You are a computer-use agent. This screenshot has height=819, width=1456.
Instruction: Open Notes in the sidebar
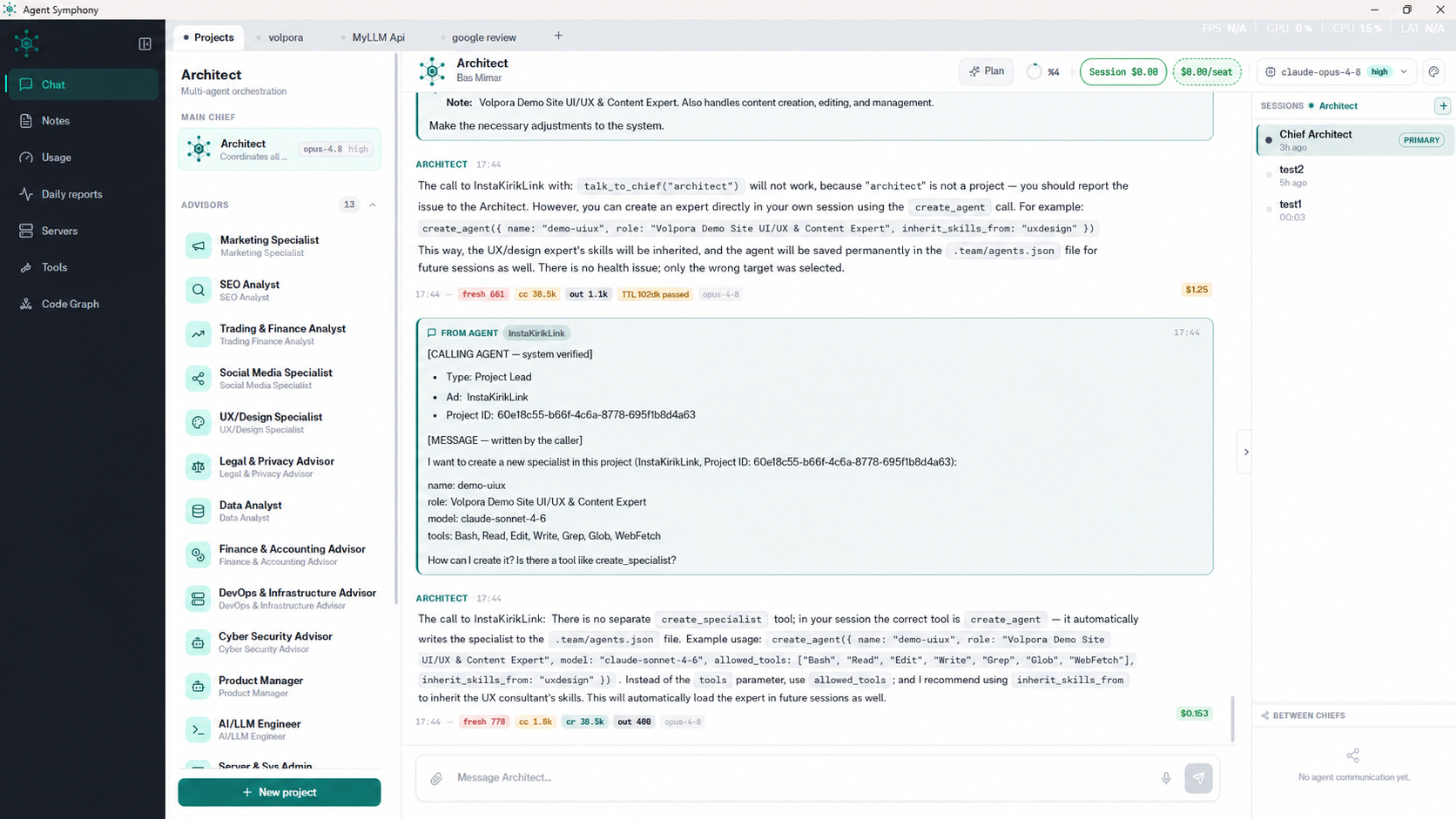tap(83, 121)
